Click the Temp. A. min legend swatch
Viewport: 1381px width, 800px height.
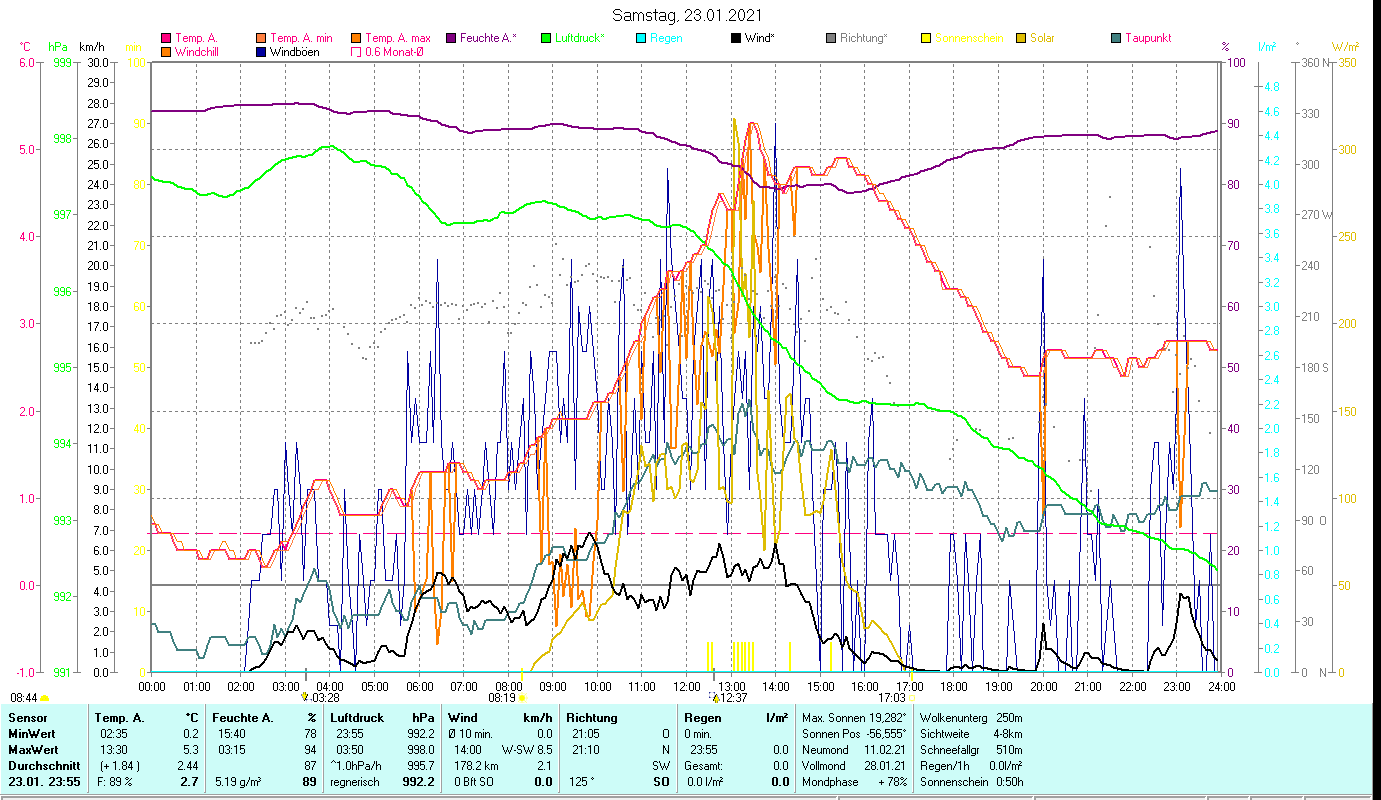261,38
